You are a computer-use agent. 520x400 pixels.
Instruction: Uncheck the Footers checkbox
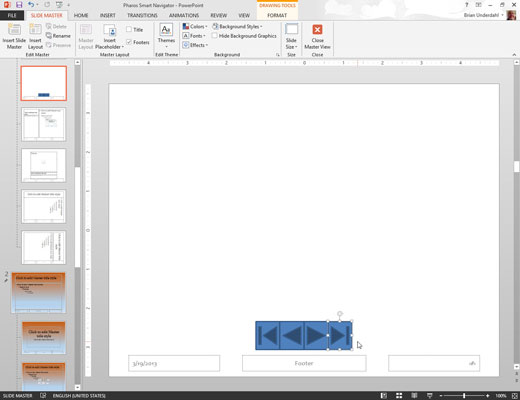(x=129, y=42)
